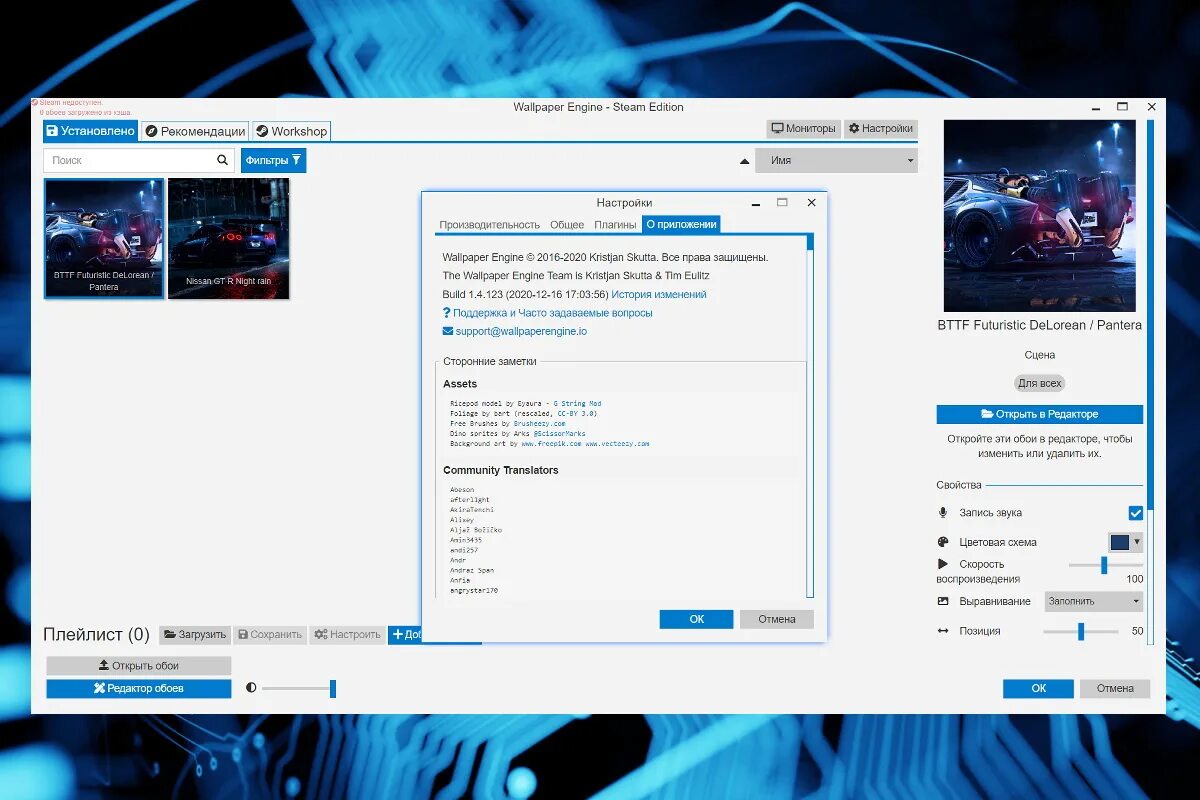
Task: Click the picture icon beside Выравнивание
Action: 942,601
